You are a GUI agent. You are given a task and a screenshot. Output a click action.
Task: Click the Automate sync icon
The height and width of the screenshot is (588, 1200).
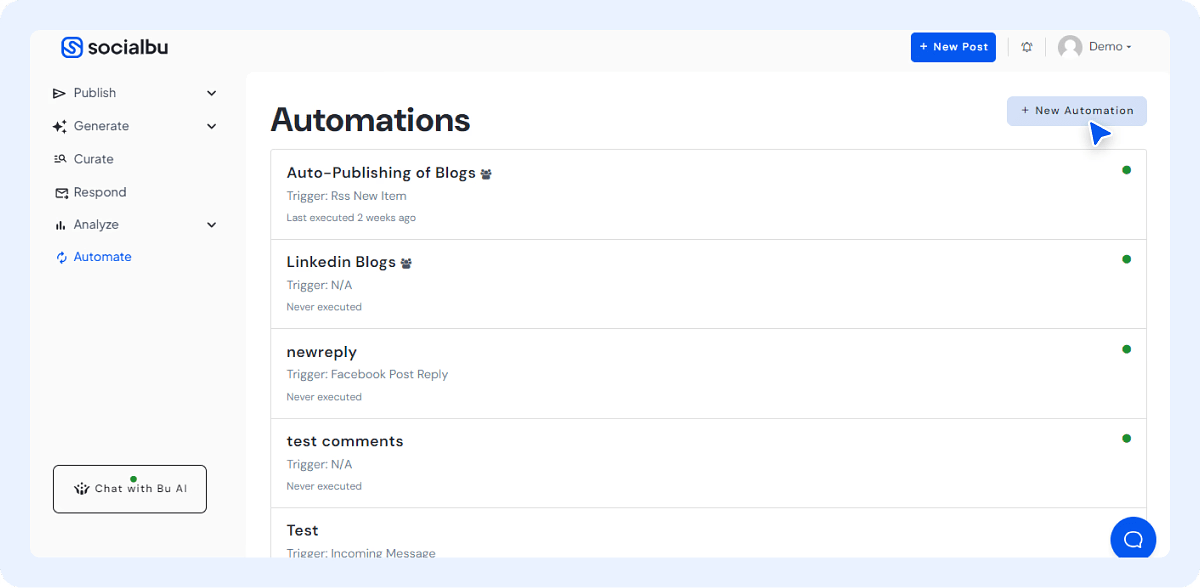(x=61, y=257)
